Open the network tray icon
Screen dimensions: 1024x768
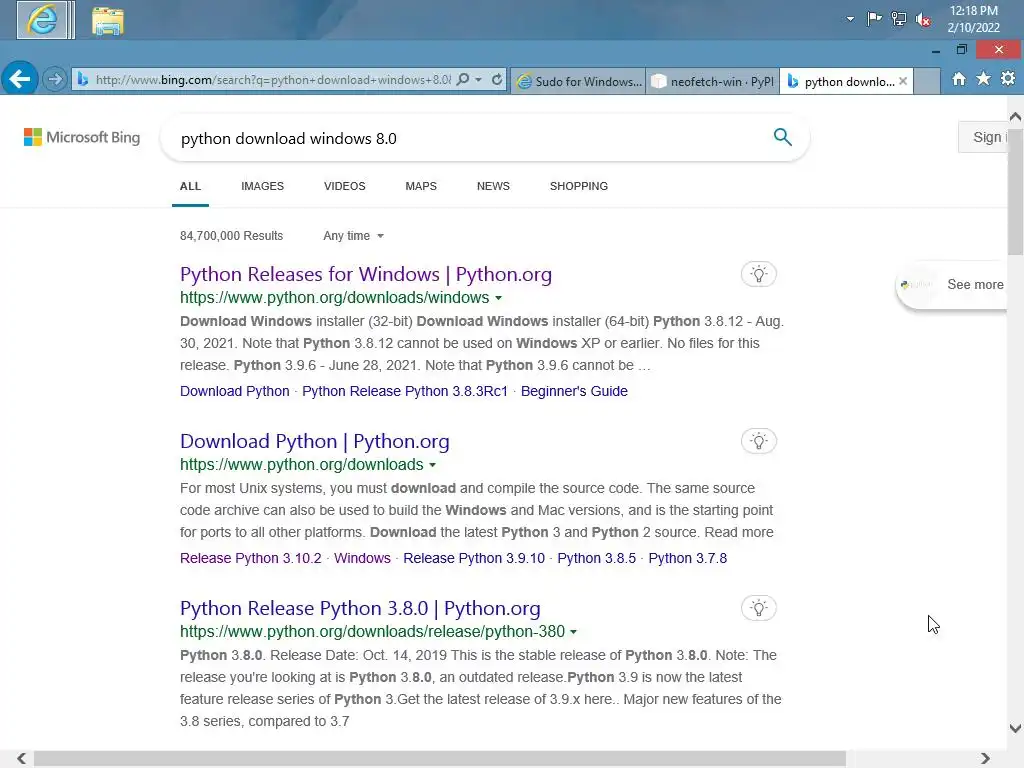coord(899,19)
